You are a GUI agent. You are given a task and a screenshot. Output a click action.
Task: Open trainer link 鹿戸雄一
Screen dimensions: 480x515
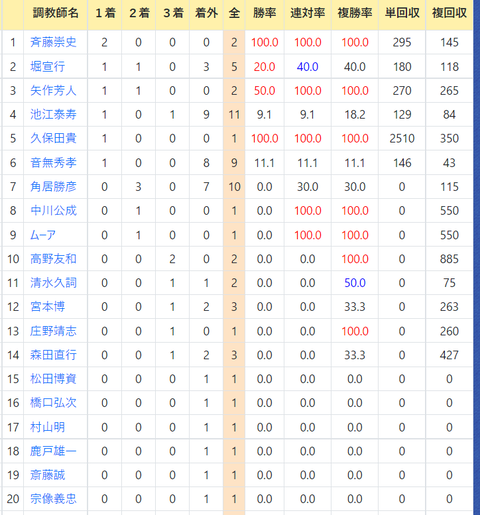pyautogui.click(x=53, y=451)
